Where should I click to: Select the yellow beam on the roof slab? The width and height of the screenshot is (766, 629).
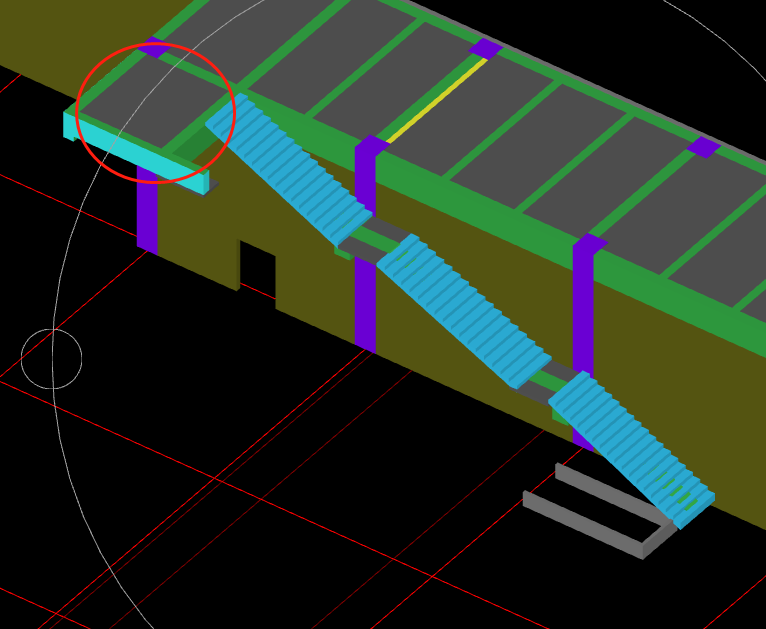tap(436, 101)
